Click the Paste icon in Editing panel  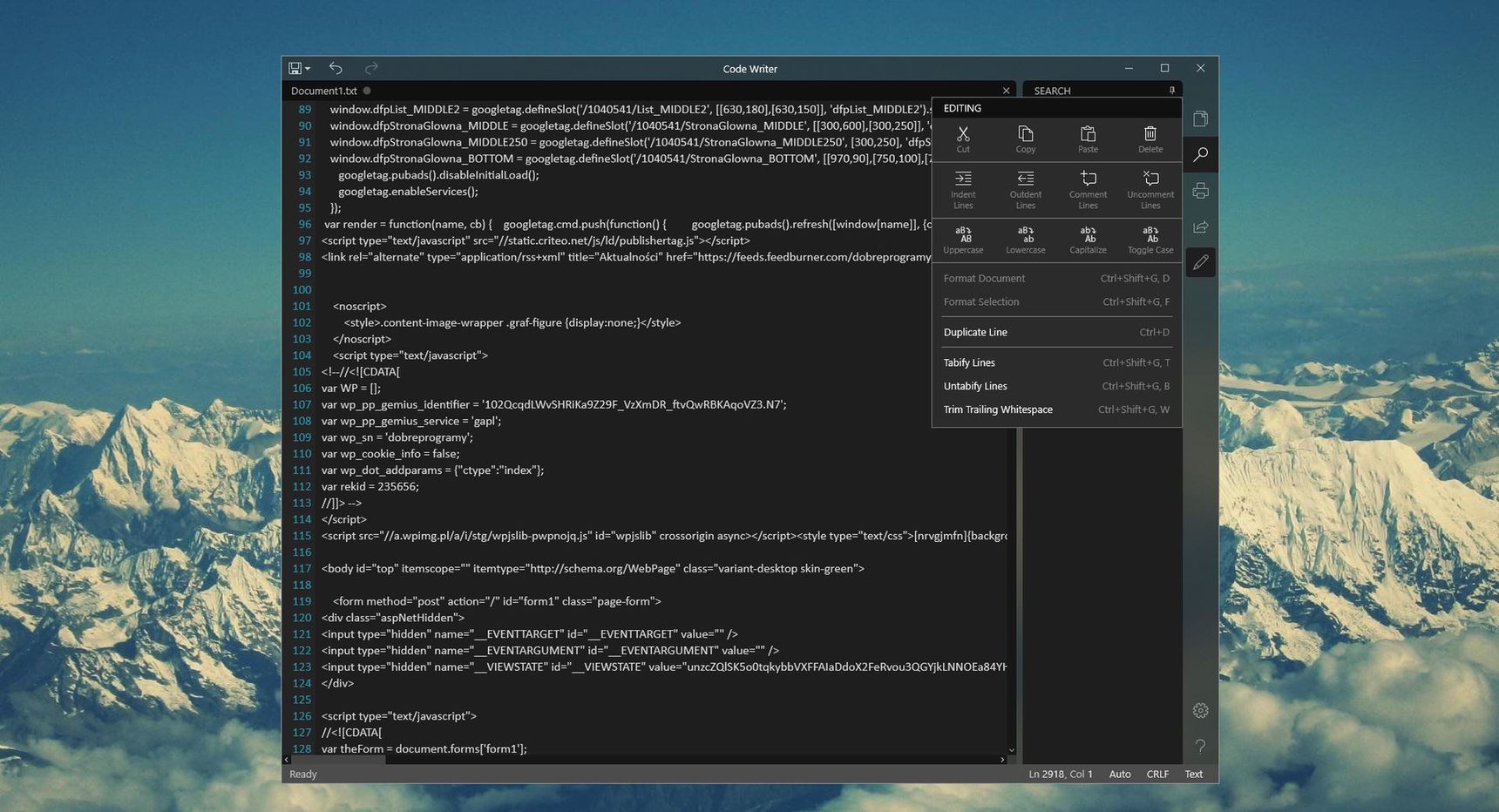point(1088,139)
